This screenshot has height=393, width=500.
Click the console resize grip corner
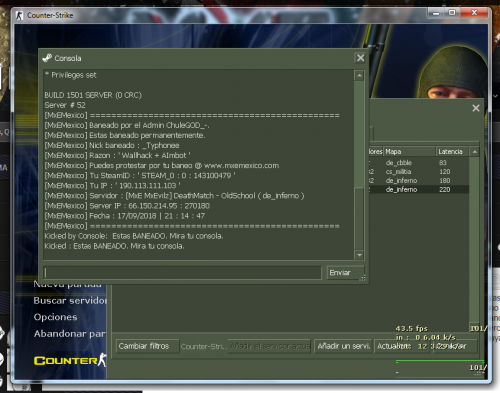tap(363, 278)
